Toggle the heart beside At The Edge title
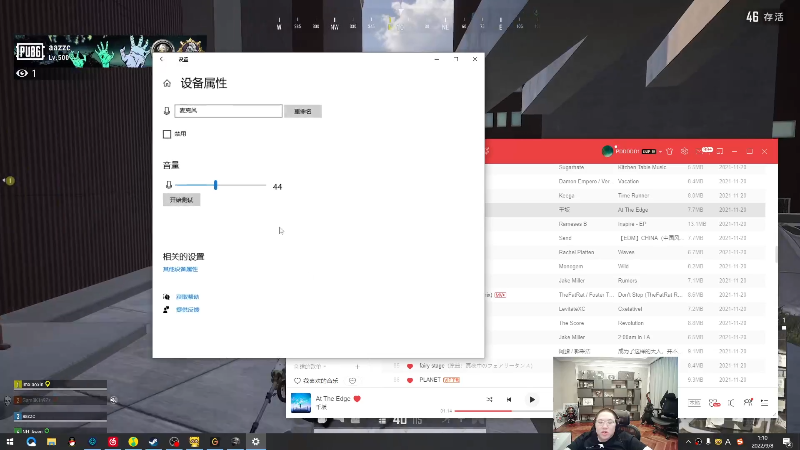The height and width of the screenshot is (450, 800). [x=357, y=399]
